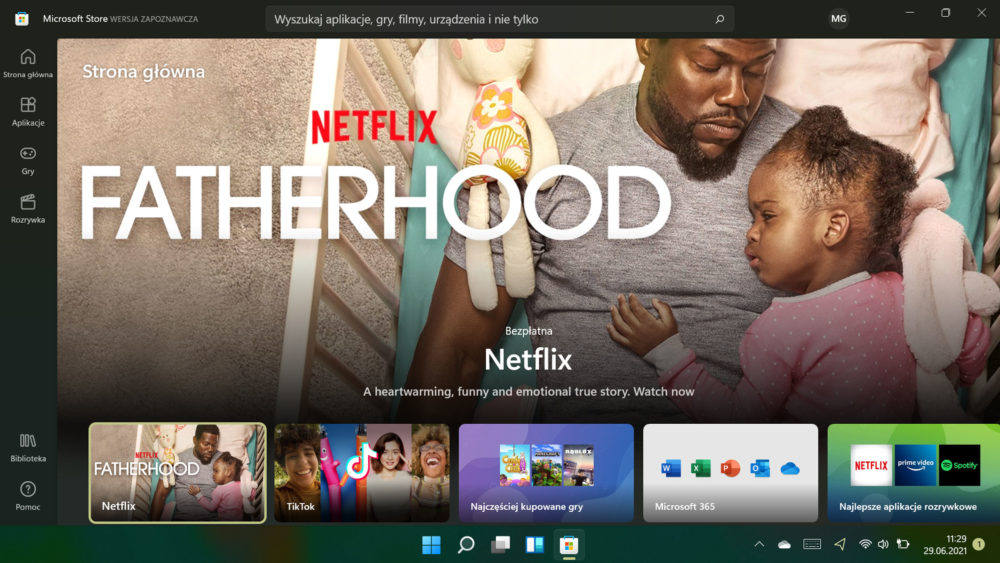Open the Windows Start menu
This screenshot has height=563, width=1000.
tap(431, 545)
